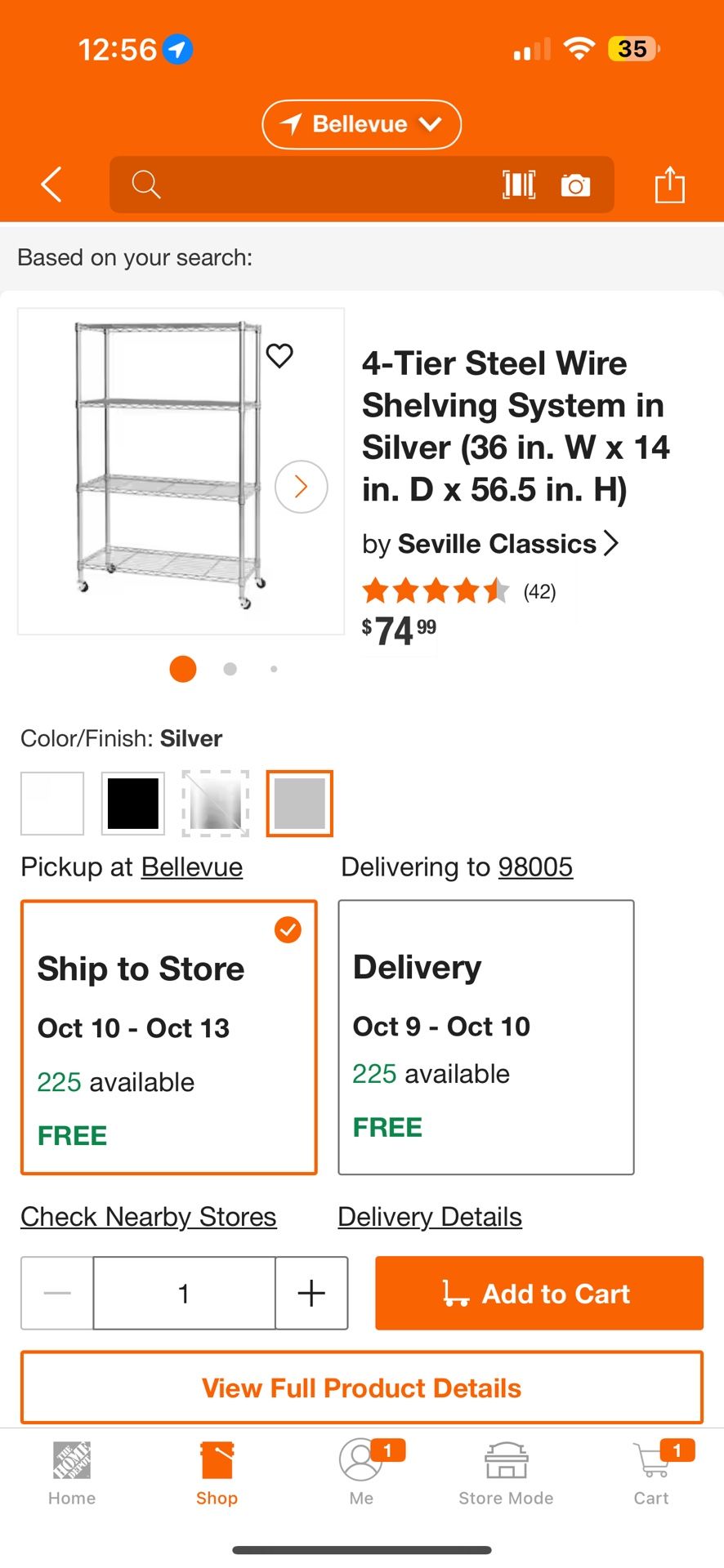The height and width of the screenshot is (1568, 724).
Task: Expand Seville Classics brand chevron
Action: click(610, 543)
